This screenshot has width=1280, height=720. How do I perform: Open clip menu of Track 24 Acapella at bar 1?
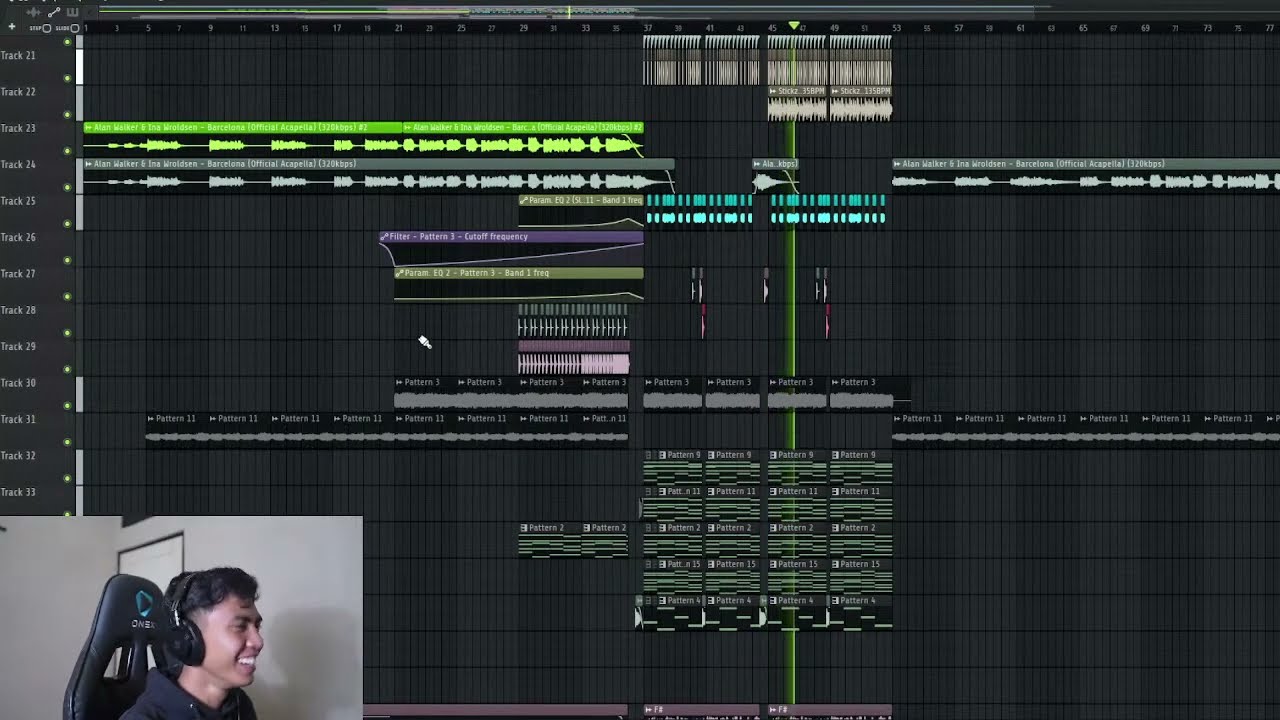point(89,164)
